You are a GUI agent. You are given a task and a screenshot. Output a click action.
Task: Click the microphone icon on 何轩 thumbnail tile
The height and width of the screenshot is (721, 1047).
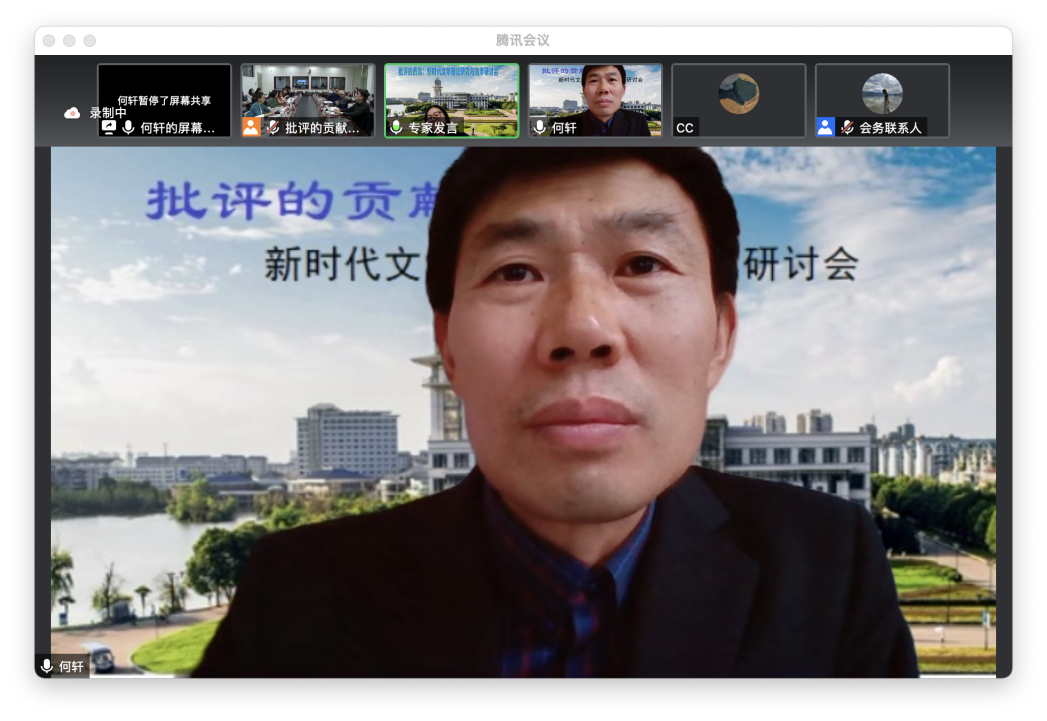point(540,128)
